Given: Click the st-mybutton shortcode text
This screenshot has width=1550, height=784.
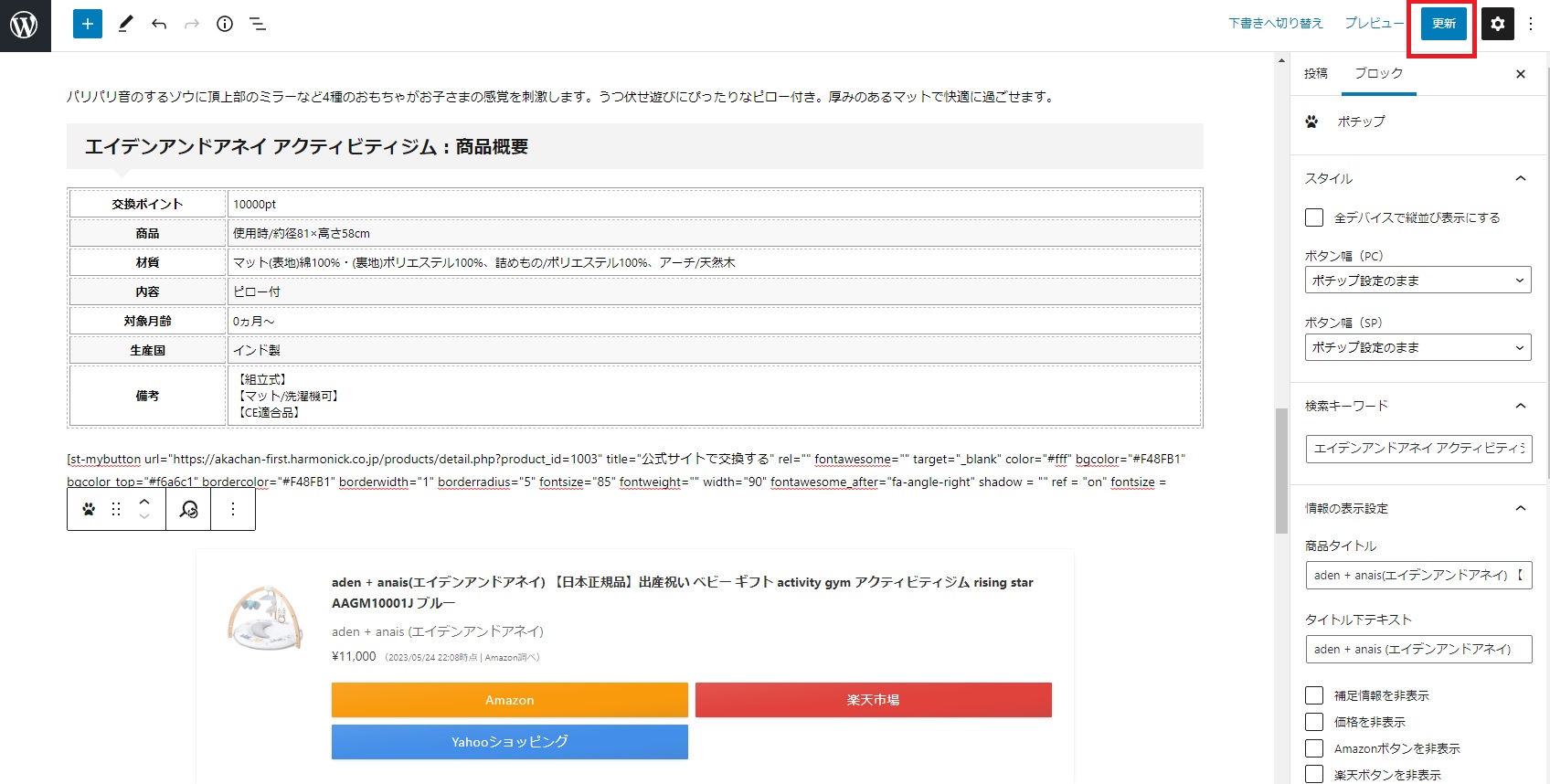Looking at the screenshot, I should (626, 471).
